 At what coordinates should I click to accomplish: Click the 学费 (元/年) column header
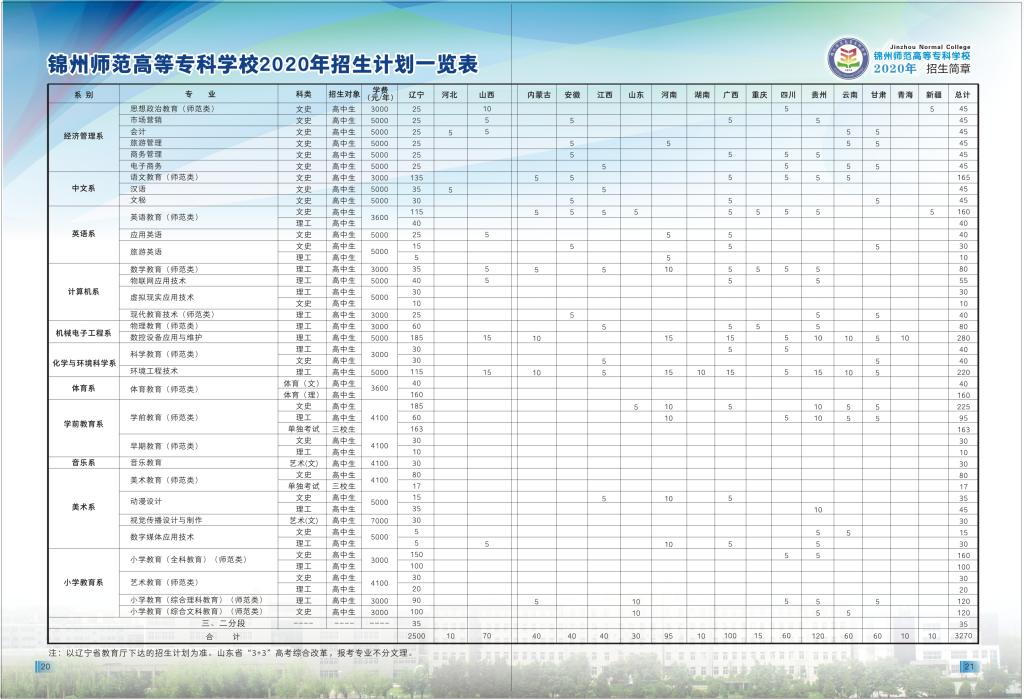(379, 95)
